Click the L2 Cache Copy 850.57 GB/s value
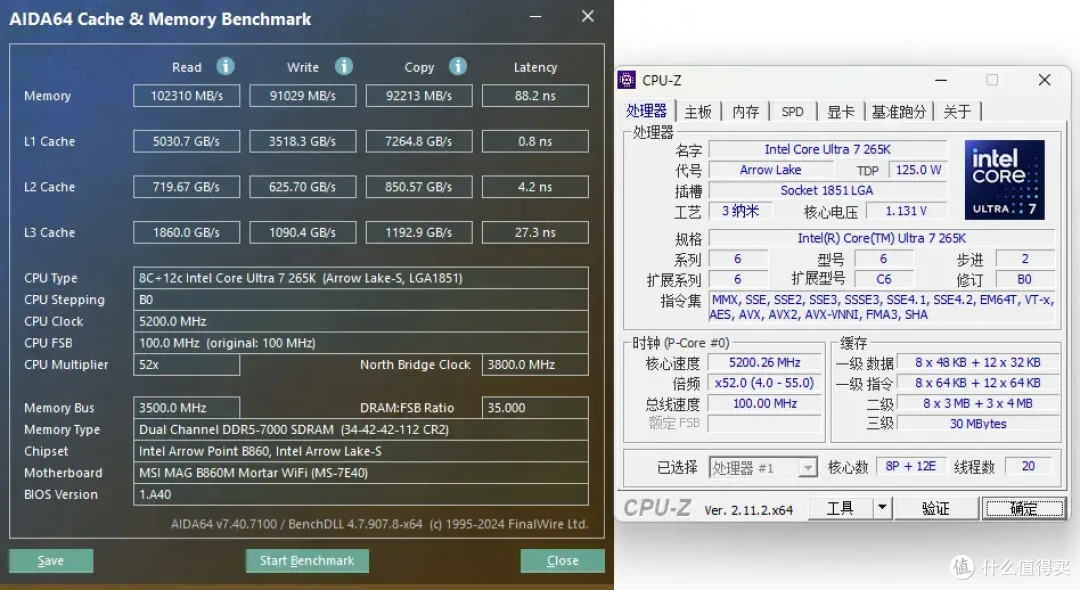 [419, 187]
